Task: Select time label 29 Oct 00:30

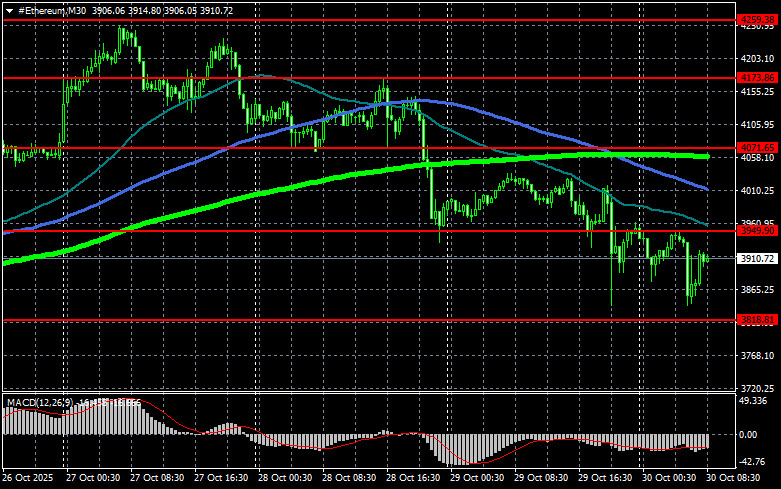Action: pyautogui.click(x=477, y=478)
